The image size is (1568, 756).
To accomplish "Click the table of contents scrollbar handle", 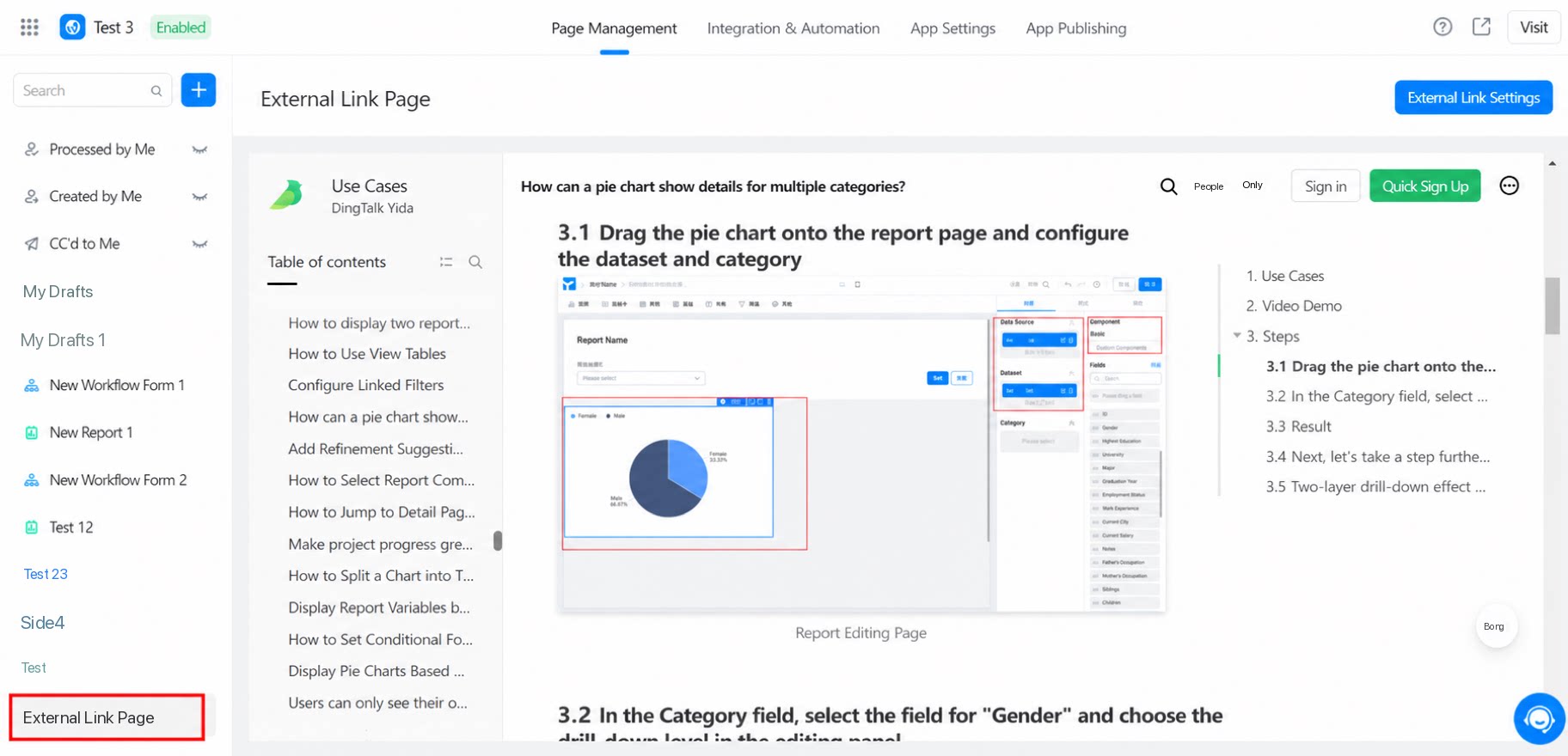I will click(x=498, y=540).
